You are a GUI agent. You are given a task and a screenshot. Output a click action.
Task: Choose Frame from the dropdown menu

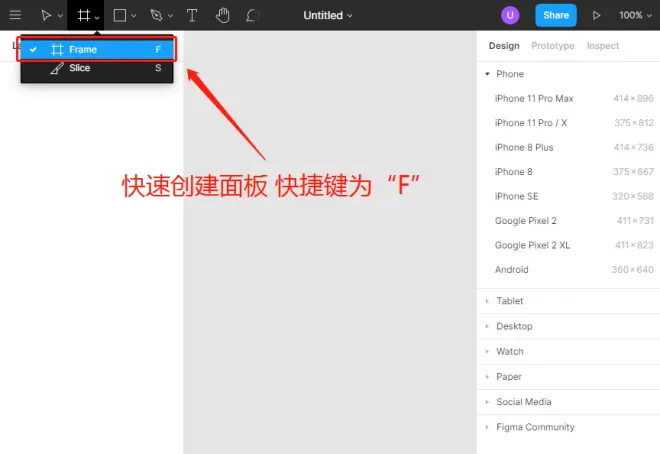tap(97, 50)
